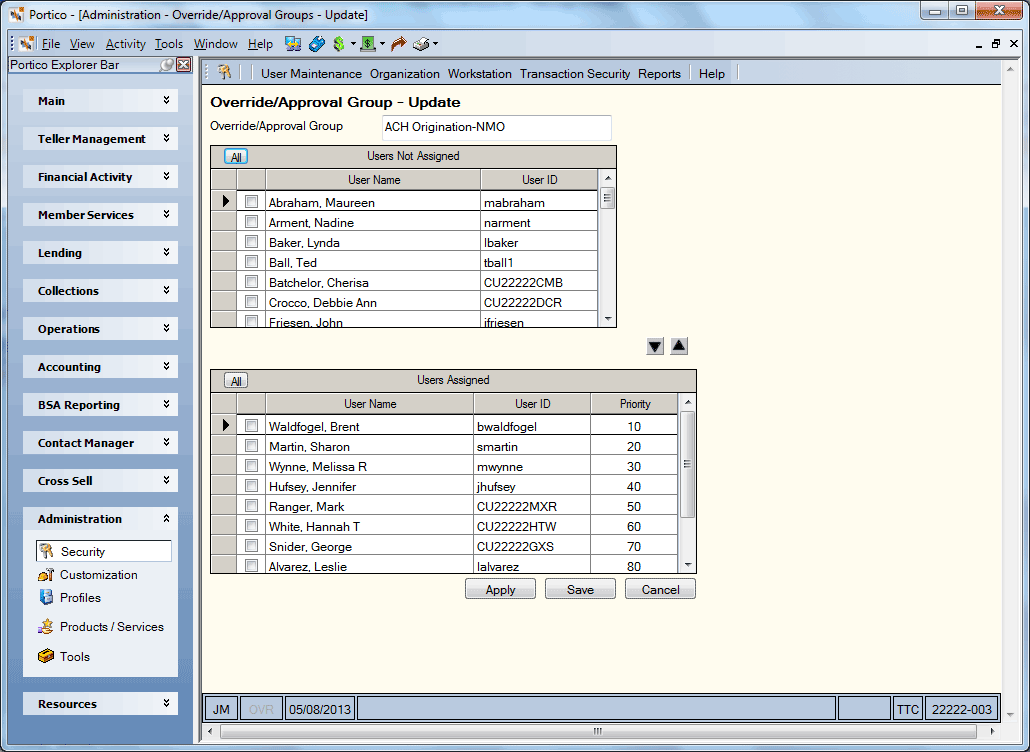Open the File menu
Screen dimensions: 1030x752
coord(51,44)
